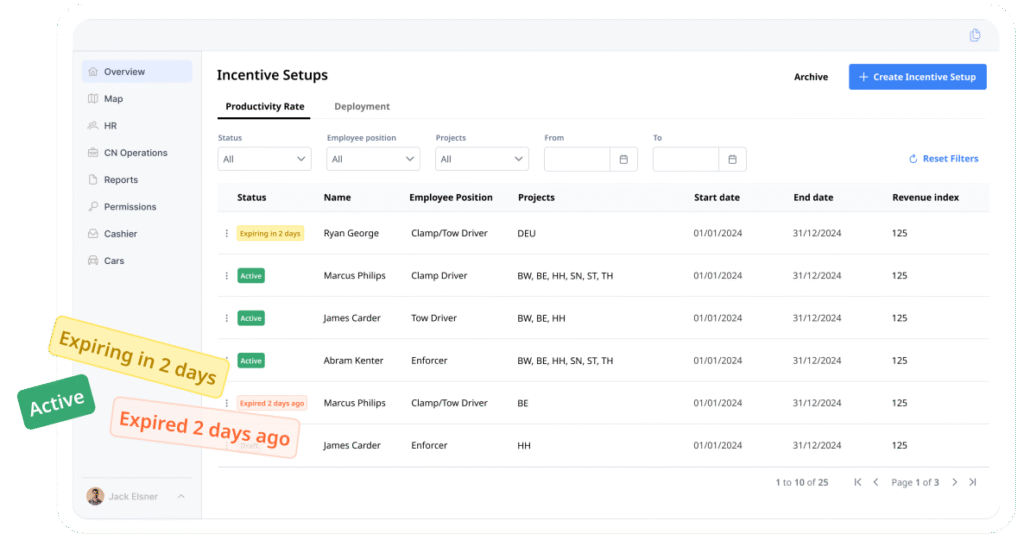Open the Cars sidebar section

click(114, 261)
